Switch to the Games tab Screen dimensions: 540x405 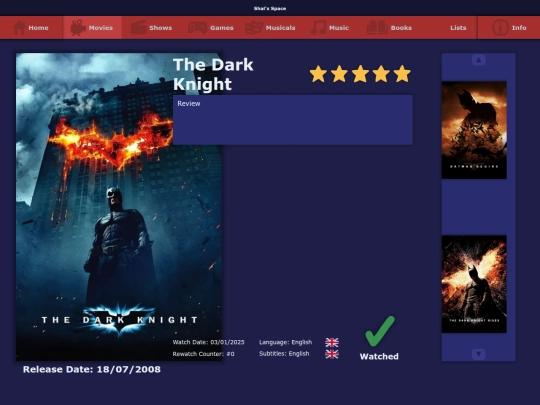point(211,28)
